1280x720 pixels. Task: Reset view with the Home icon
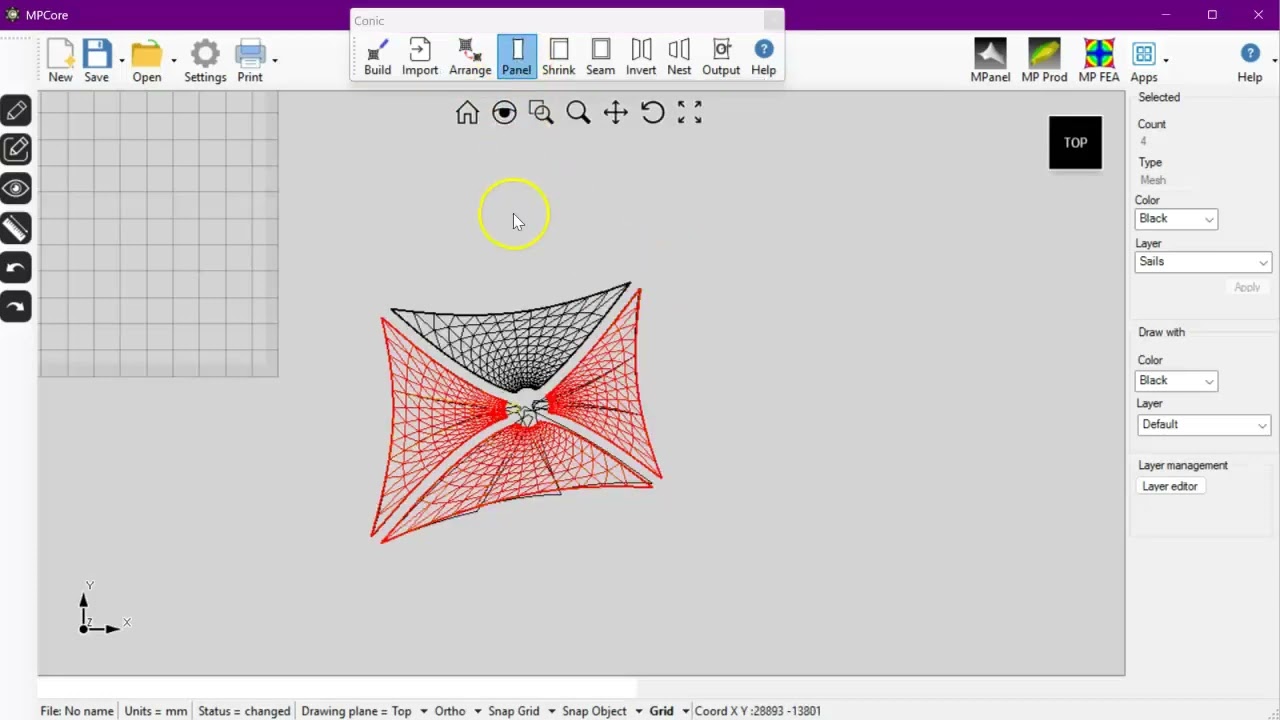pyautogui.click(x=467, y=113)
